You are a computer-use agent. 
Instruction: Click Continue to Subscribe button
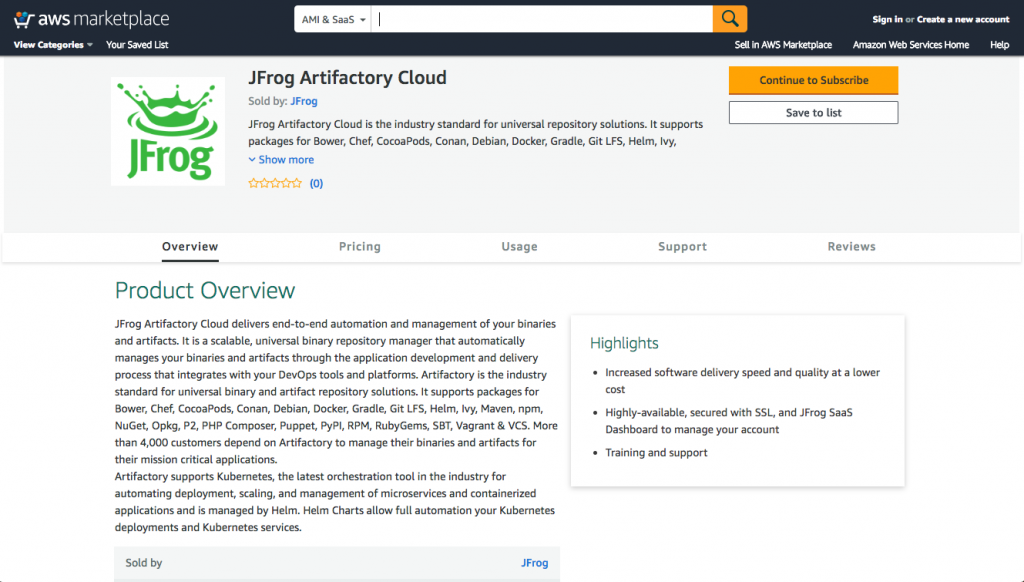[x=813, y=80]
